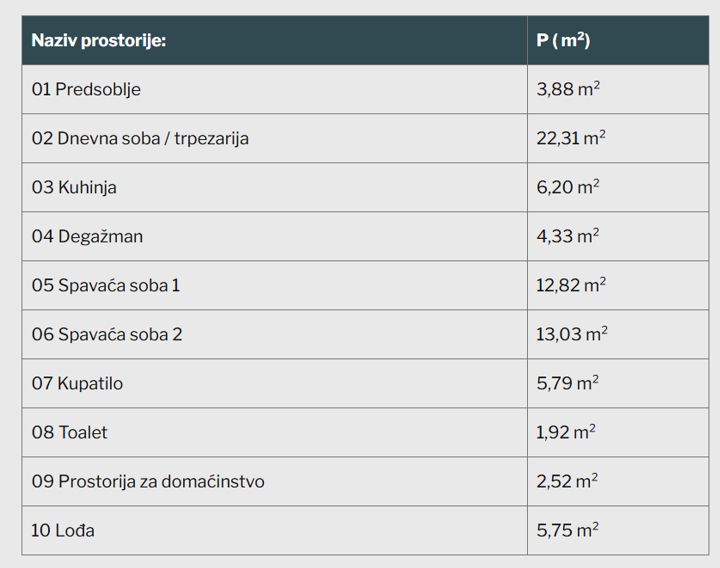This screenshot has width=720, height=568.
Task: Select the 6,20 m² area value
Action: coord(568,187)
